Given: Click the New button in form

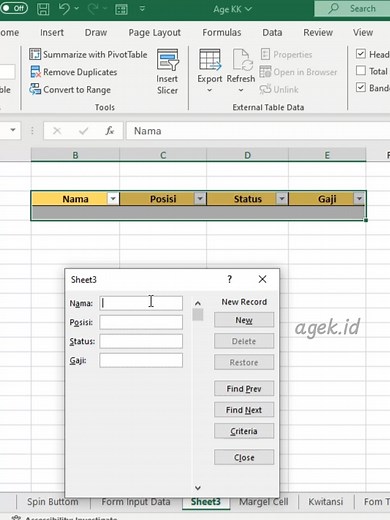Looking at the screenshot, I should [244, 320].
